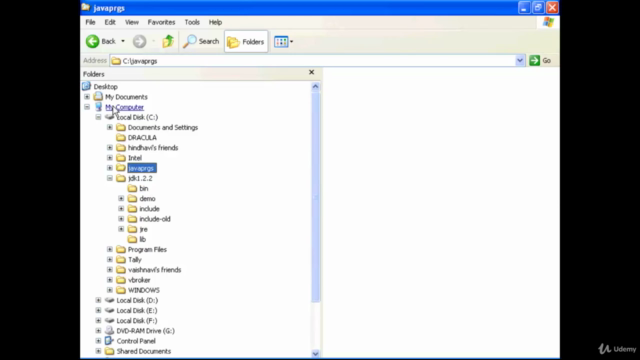Select the bin folder icon
Image resolution: width=640 pixels, height=360 pixels.
coord(132,188)
